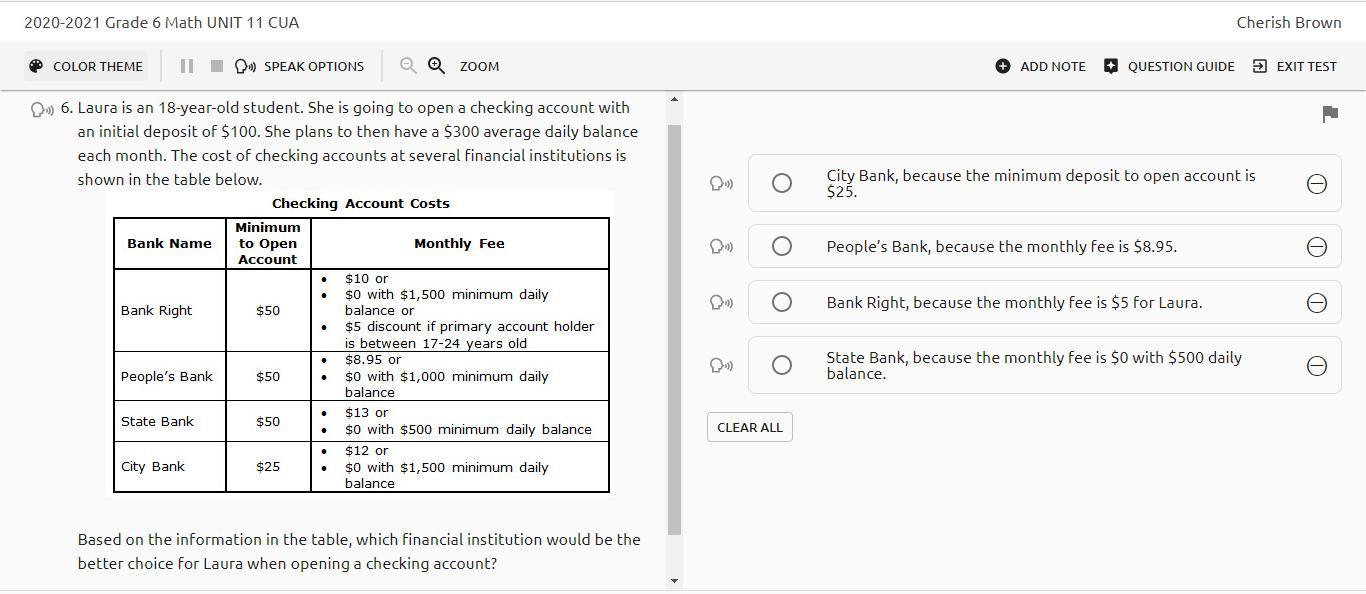Viewport: 1366px width, 594px height.
Task: Play audio for question 6
Action: coord(42,109)
